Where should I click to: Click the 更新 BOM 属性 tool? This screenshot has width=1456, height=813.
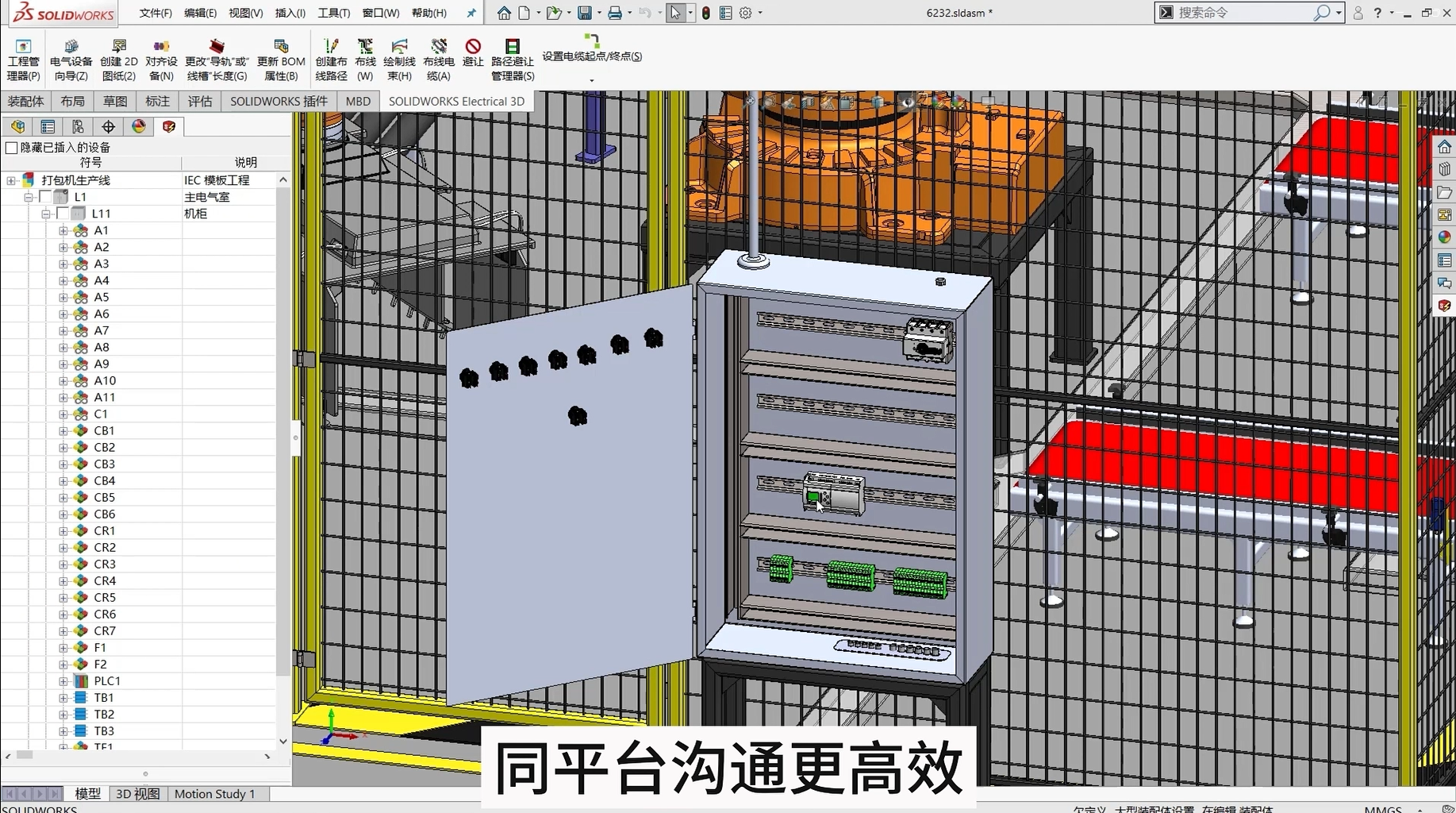point(281,60)
